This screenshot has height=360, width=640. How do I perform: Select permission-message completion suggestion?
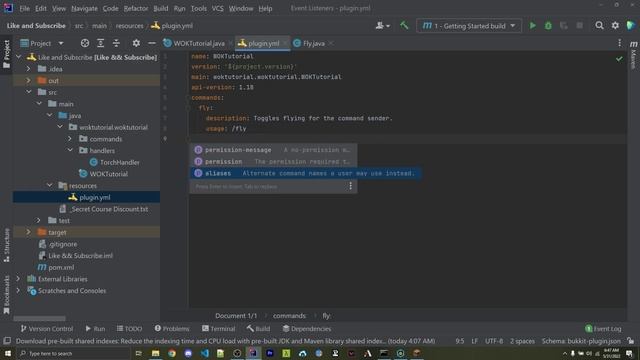tap(273, 150)
